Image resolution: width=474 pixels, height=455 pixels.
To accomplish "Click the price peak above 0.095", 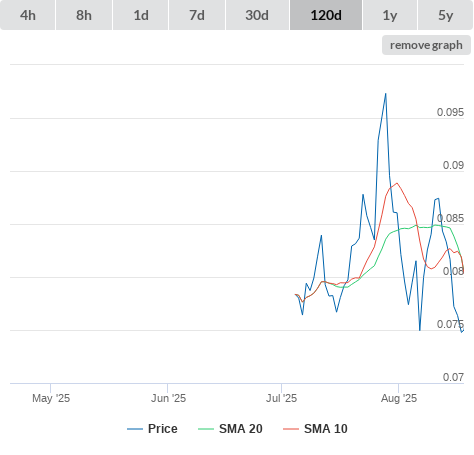I will pyautogui.click(x=386, y=94).
